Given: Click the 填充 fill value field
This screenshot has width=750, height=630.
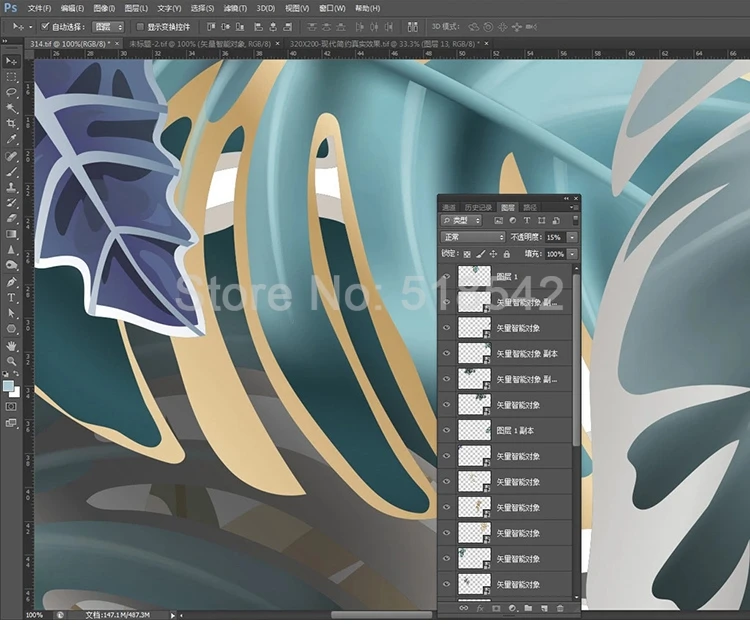Looking at the screenshot, I should point(554,254).
